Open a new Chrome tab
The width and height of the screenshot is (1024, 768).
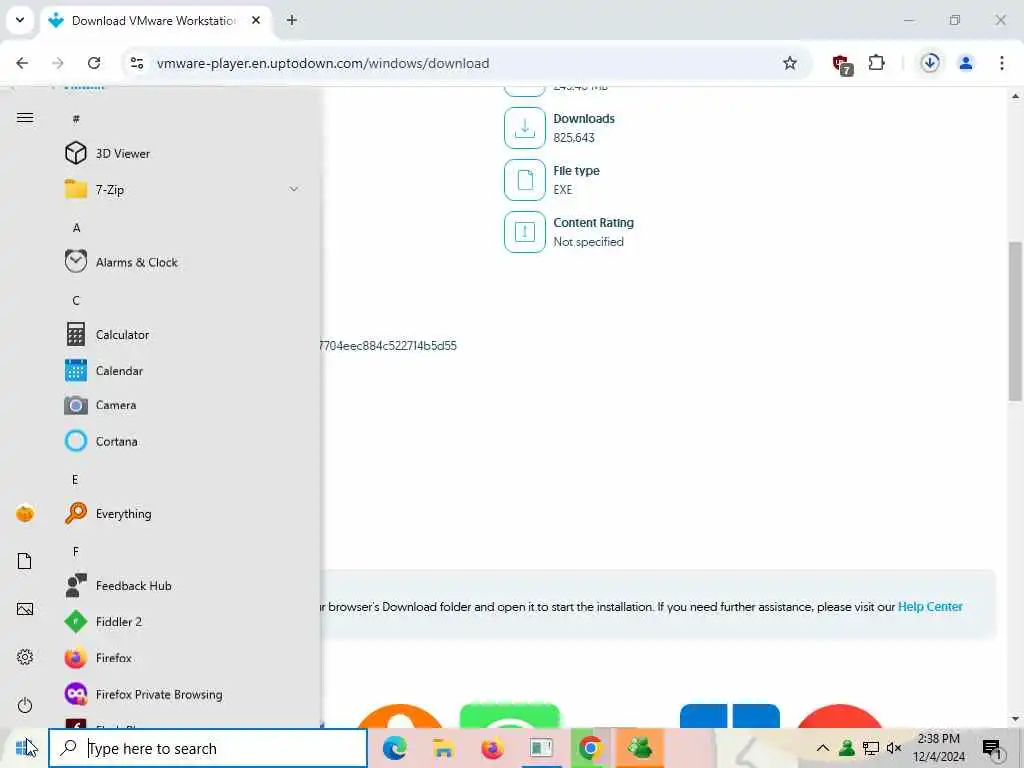[x=291, y=20]
